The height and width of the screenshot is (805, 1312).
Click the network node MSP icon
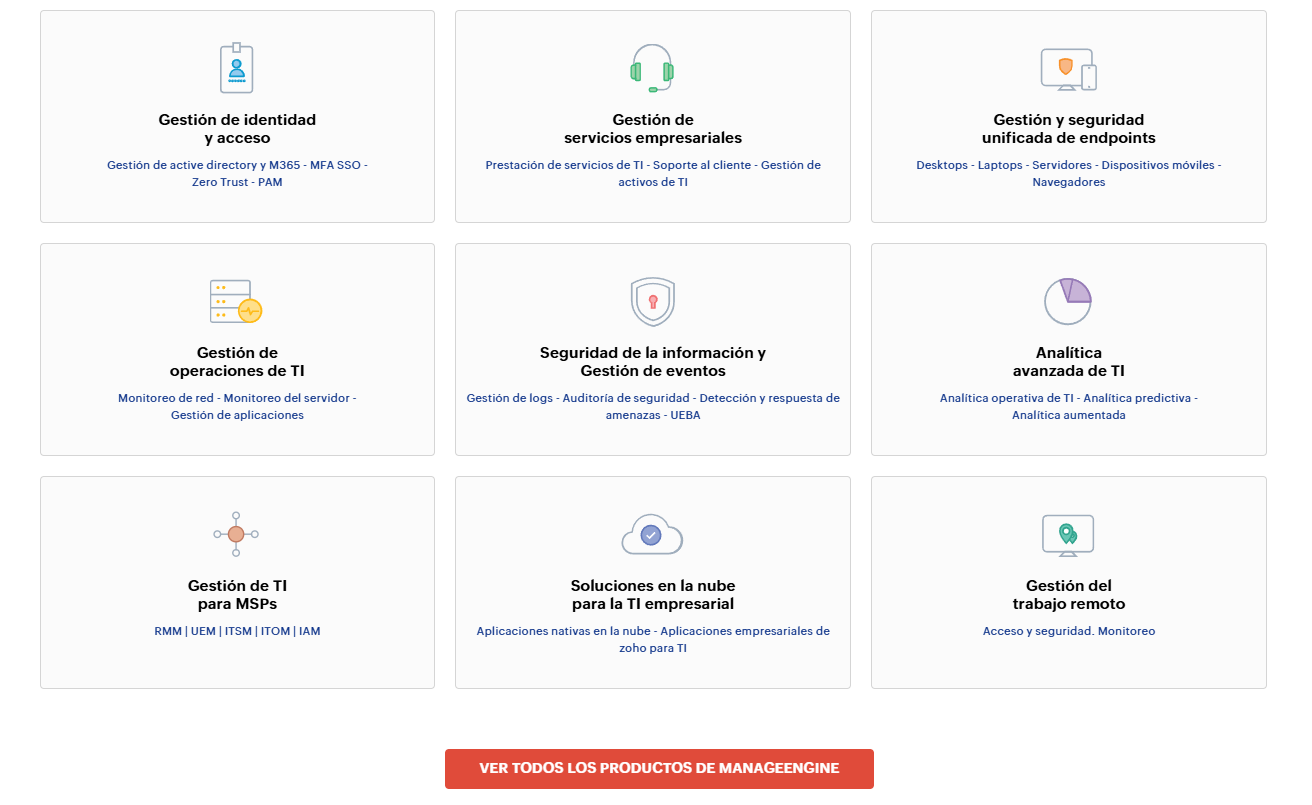236,534
